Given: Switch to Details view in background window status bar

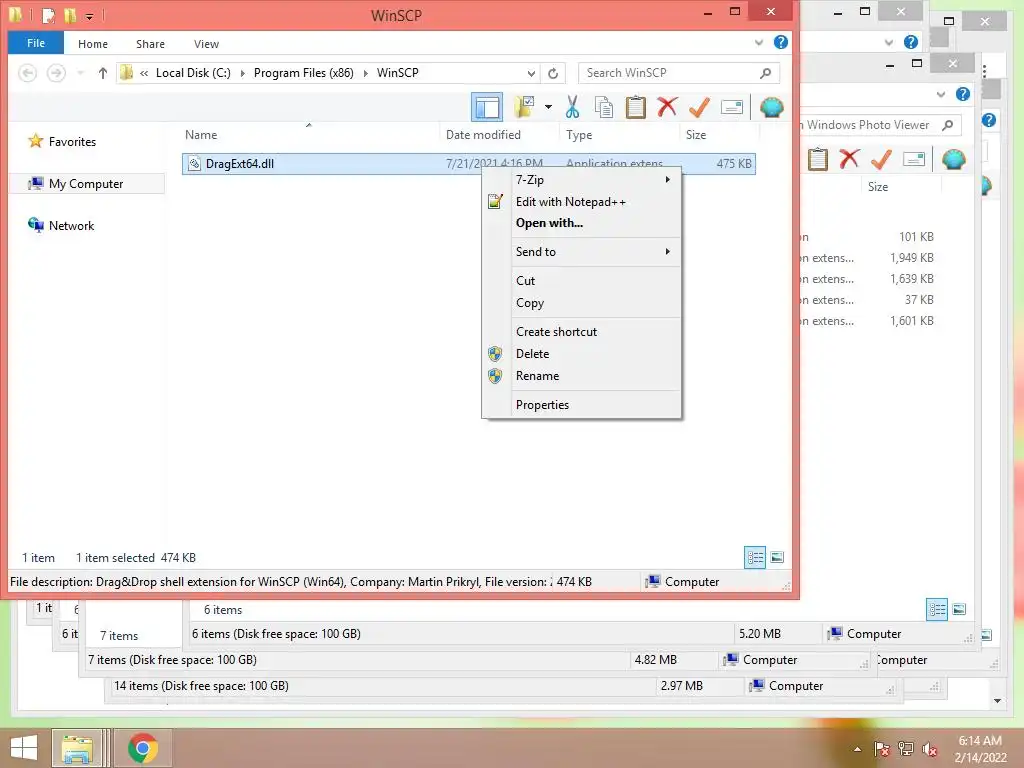Looking at the screenshot, I should 937,610.
